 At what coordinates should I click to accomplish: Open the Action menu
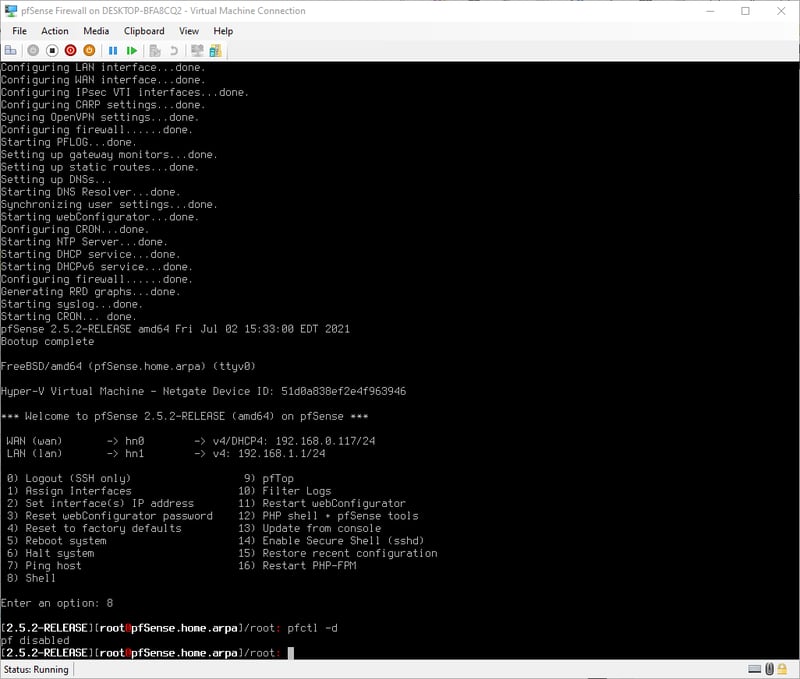point(55,31)
